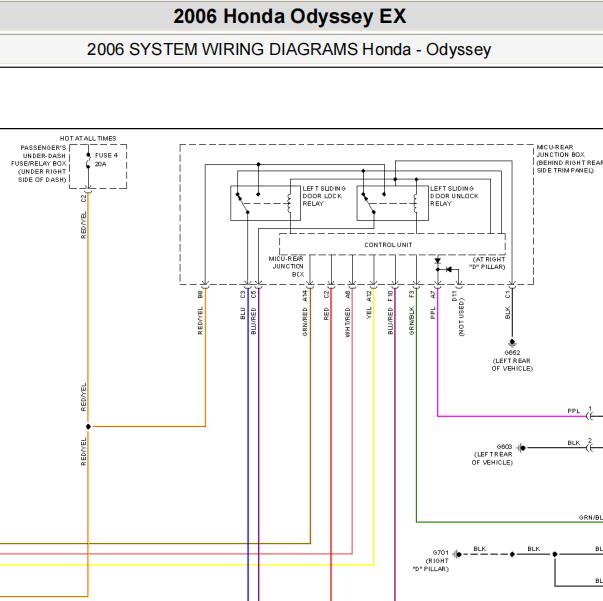Click the 'BLK' label near connector pin 2
The height and width of the screenshot is (601, 603).
(573, 443)
